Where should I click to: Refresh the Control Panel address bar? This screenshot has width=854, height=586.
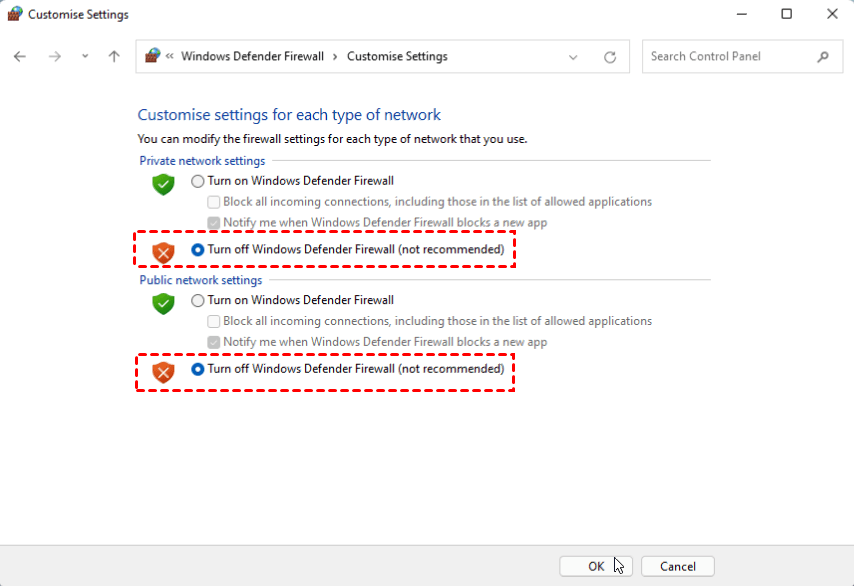point(610,57)
